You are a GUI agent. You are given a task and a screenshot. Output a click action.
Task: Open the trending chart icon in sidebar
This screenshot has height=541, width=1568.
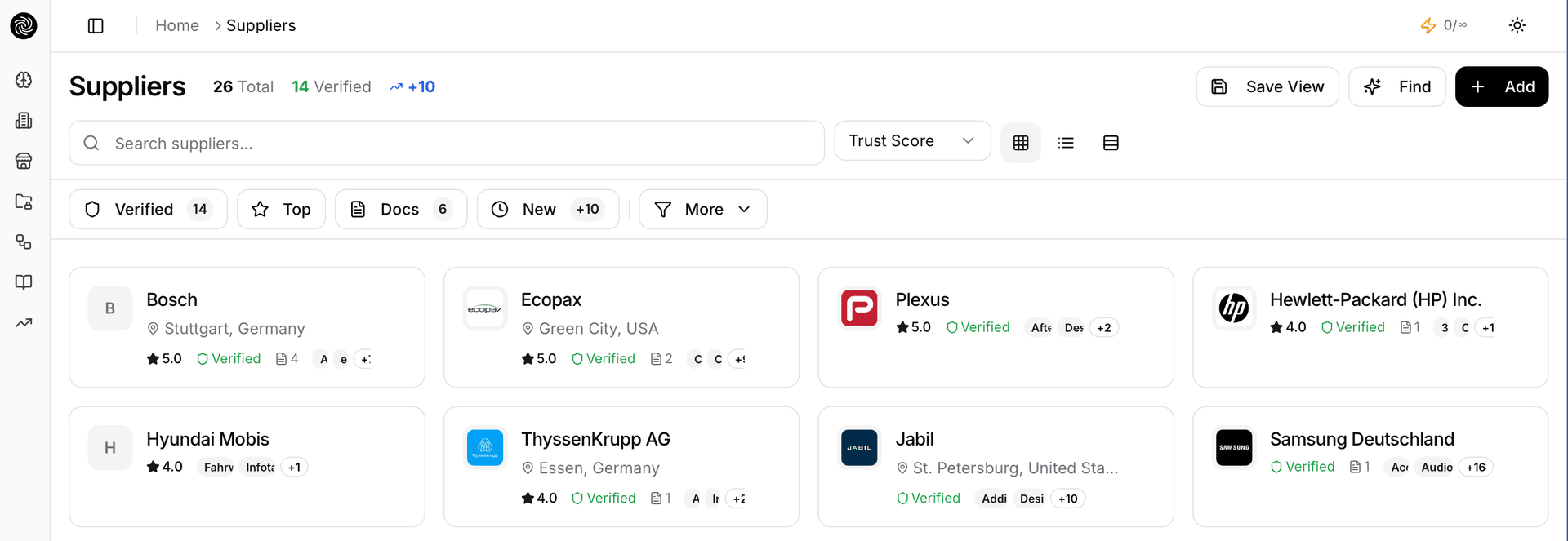24,322
